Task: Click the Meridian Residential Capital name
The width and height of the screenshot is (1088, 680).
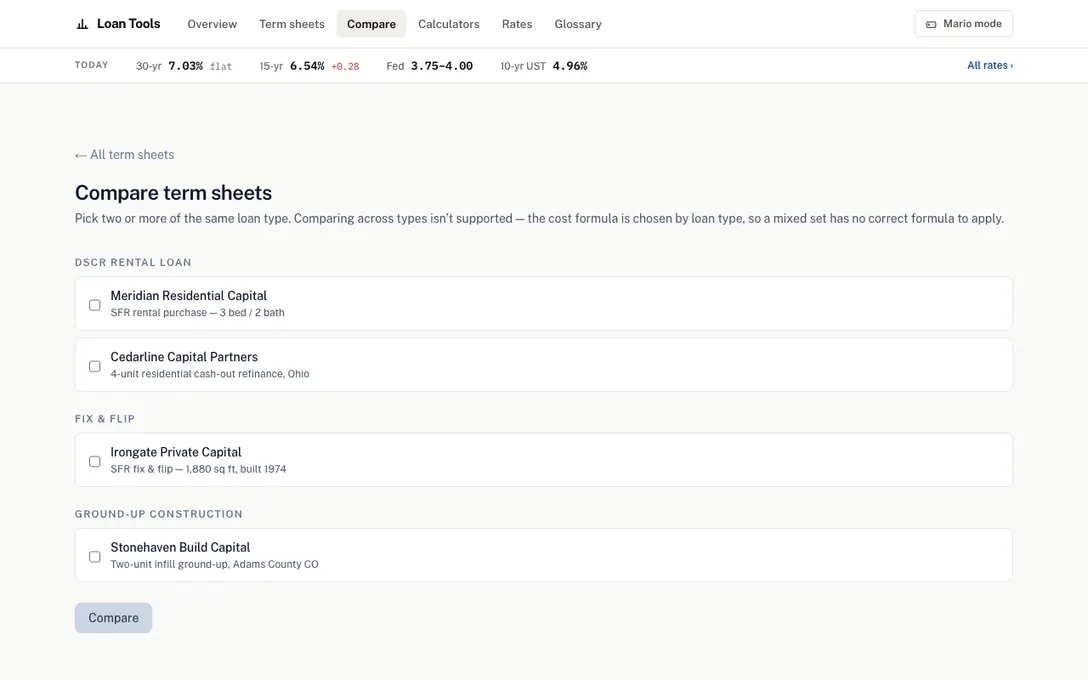Action: tap(189, 296)
